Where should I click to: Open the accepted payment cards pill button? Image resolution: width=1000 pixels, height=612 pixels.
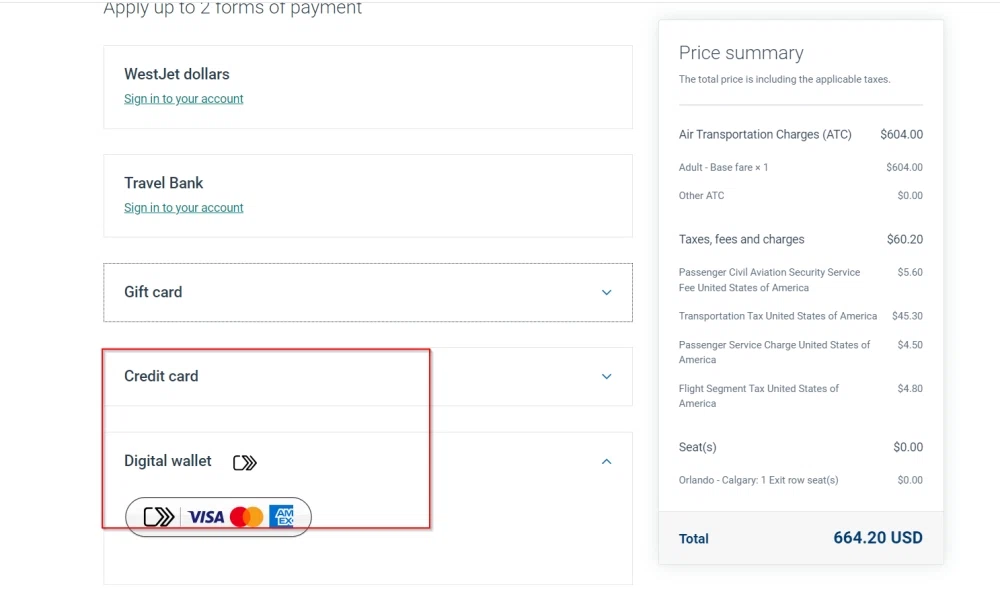coord(218,516)
